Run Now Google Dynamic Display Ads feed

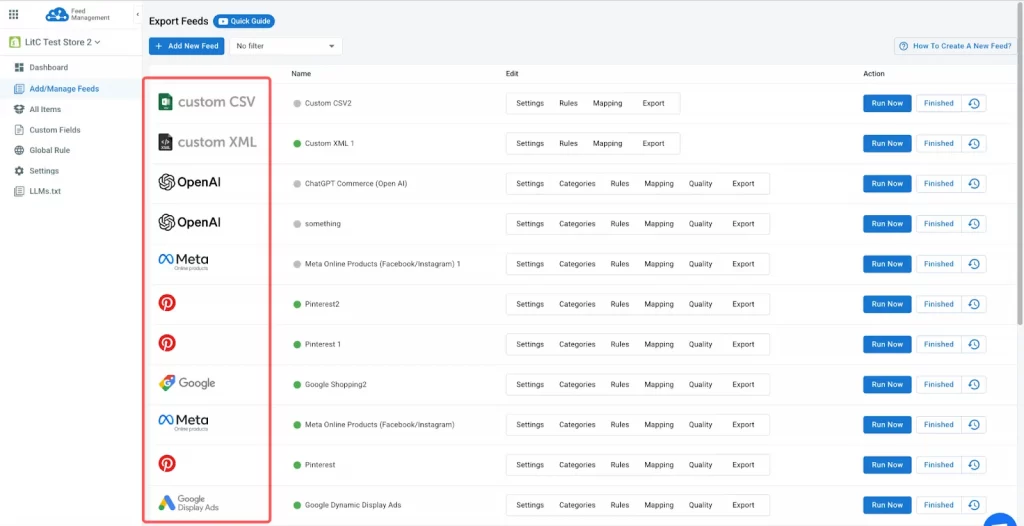tap(887, 505)
